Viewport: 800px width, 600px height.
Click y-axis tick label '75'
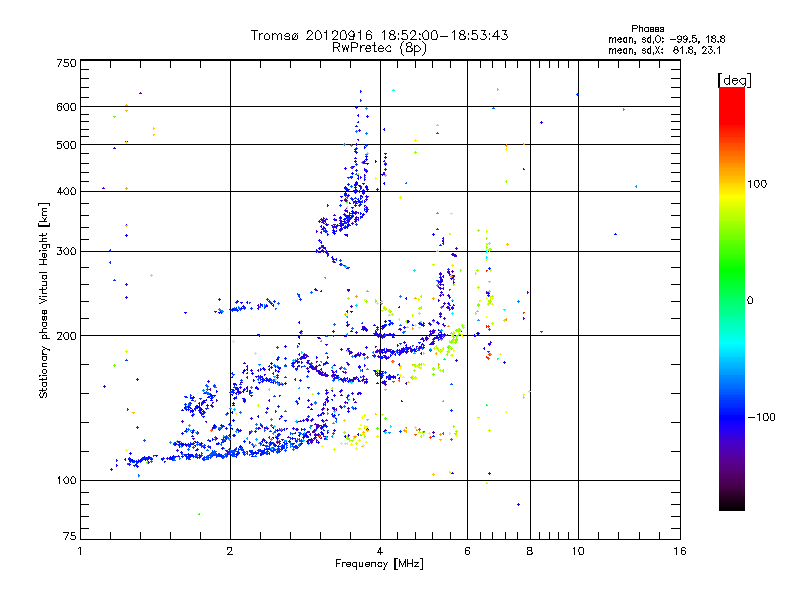click(x=70, y=536)
